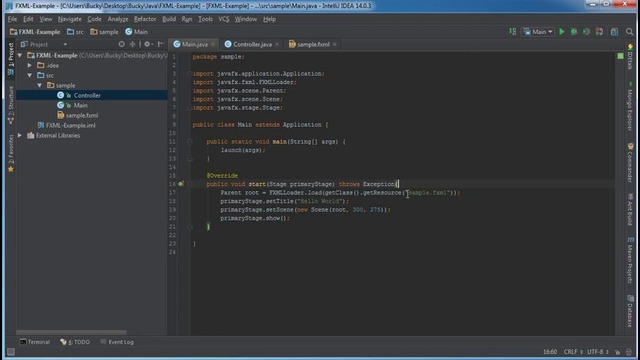This screenshot has width=640, height=360.
Task: Click the "sample.fxml" string on line 17
Action: tap(427, 193)
